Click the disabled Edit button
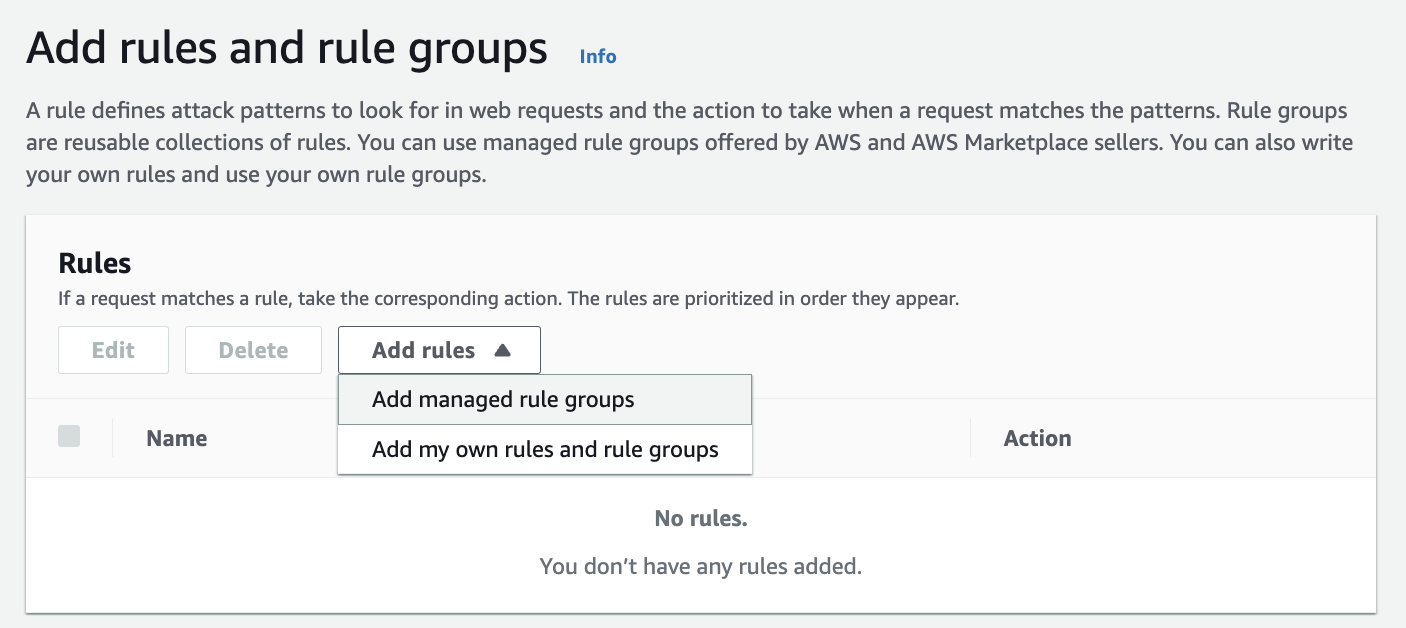This screenshot has height=628, width=1406. pos(113,350)
